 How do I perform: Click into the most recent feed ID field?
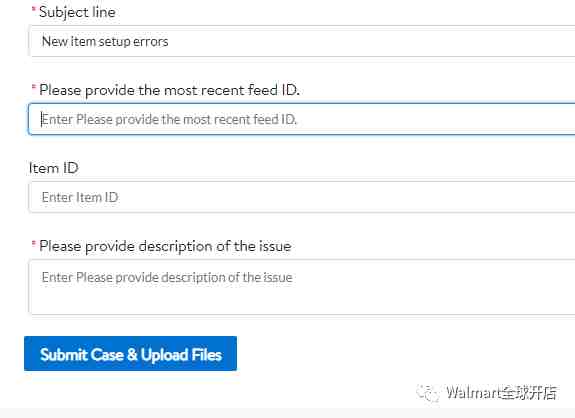coord(302,119)
